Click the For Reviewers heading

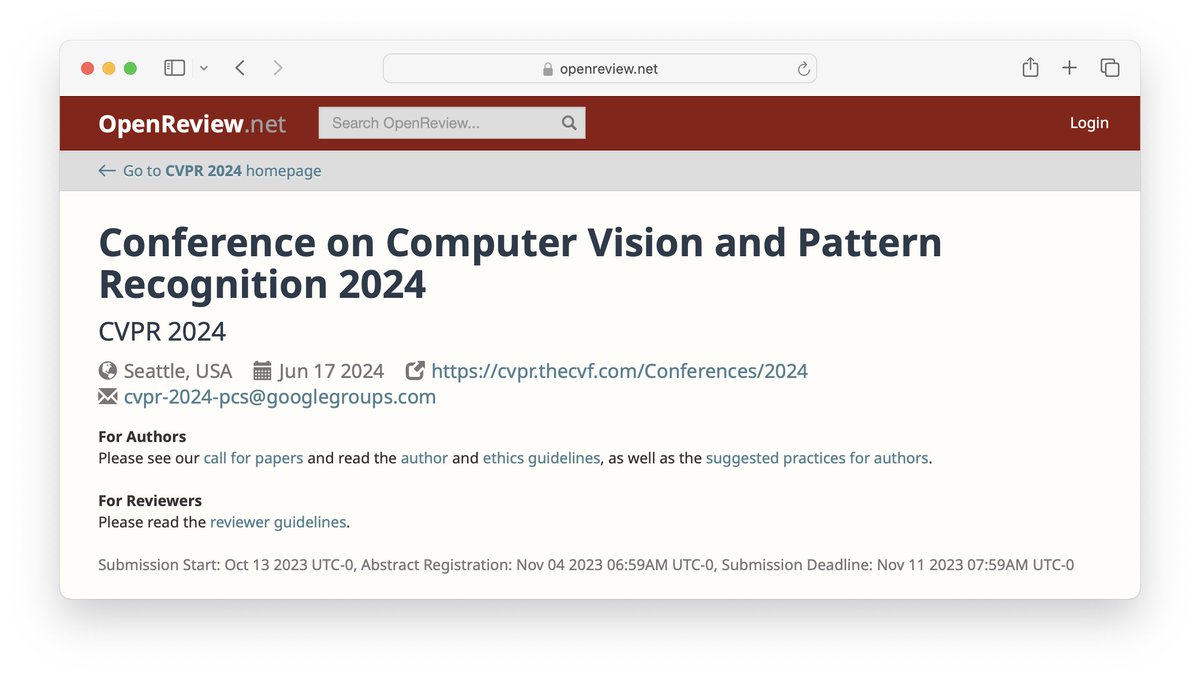point(150,500)
